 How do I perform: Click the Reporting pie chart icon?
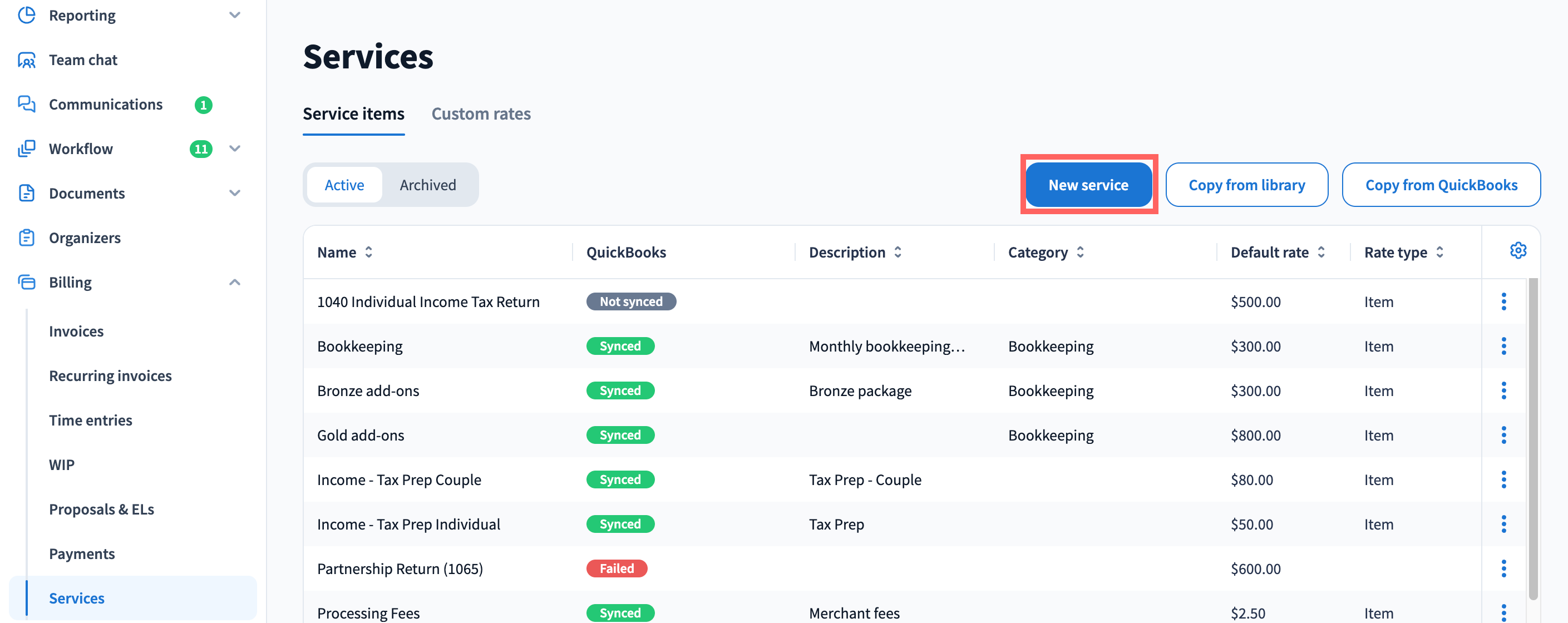coord(26,14)
